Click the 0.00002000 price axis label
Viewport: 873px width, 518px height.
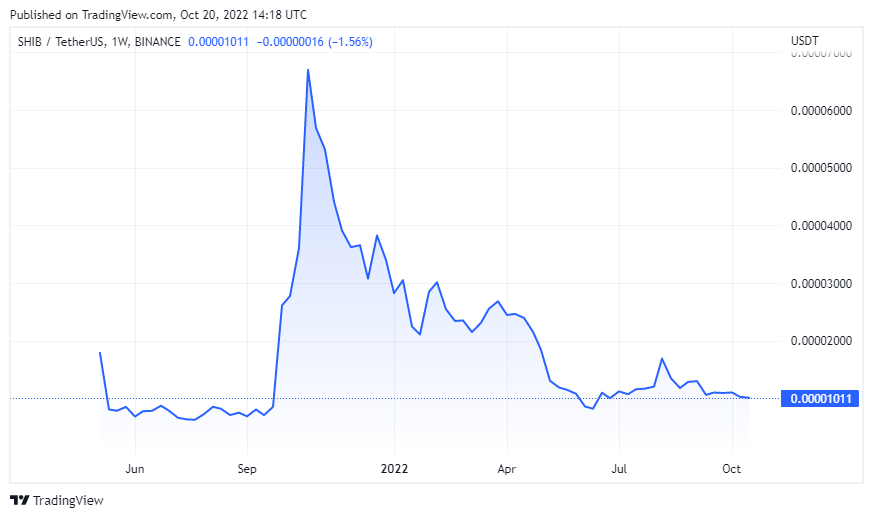coord(820,341)
